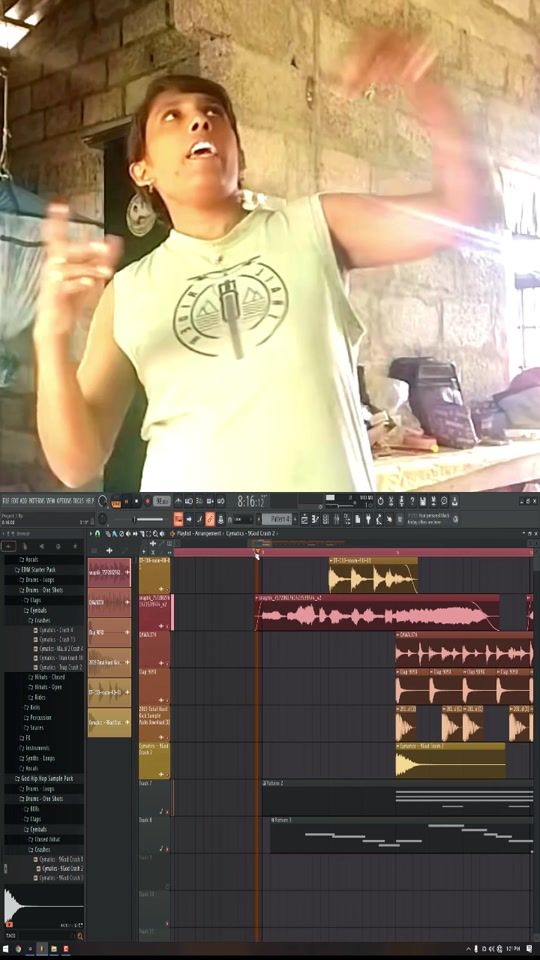The height and width of the screenshot is (960, 540).
Task: Click the orange highlighted playlist-view button
Action: click(179, 519)
